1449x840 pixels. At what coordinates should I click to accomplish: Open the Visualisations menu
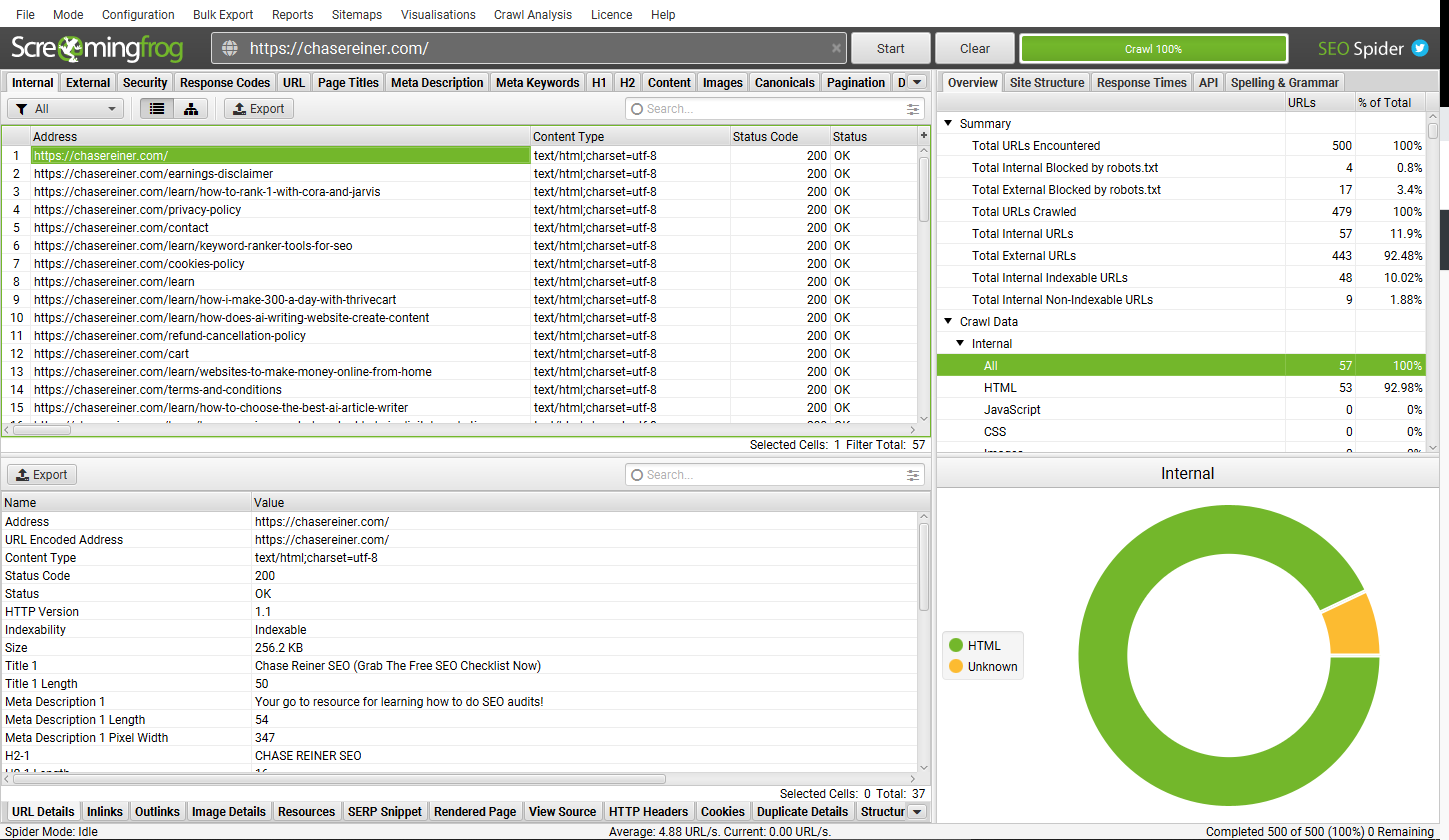438,15
